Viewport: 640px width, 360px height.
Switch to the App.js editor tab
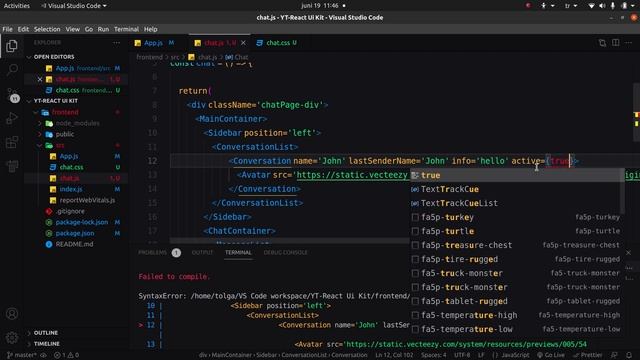154,43
